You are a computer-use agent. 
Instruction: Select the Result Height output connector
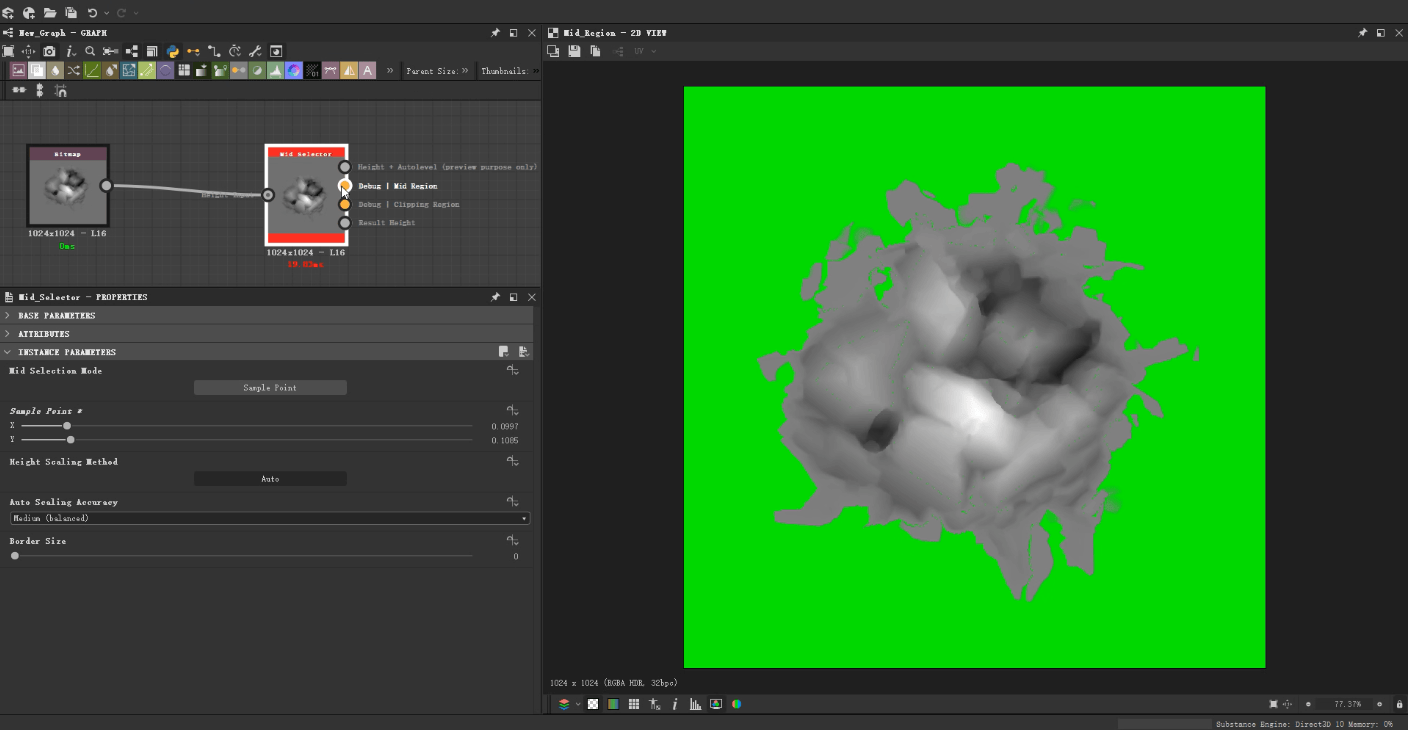(x=345, y=222)
